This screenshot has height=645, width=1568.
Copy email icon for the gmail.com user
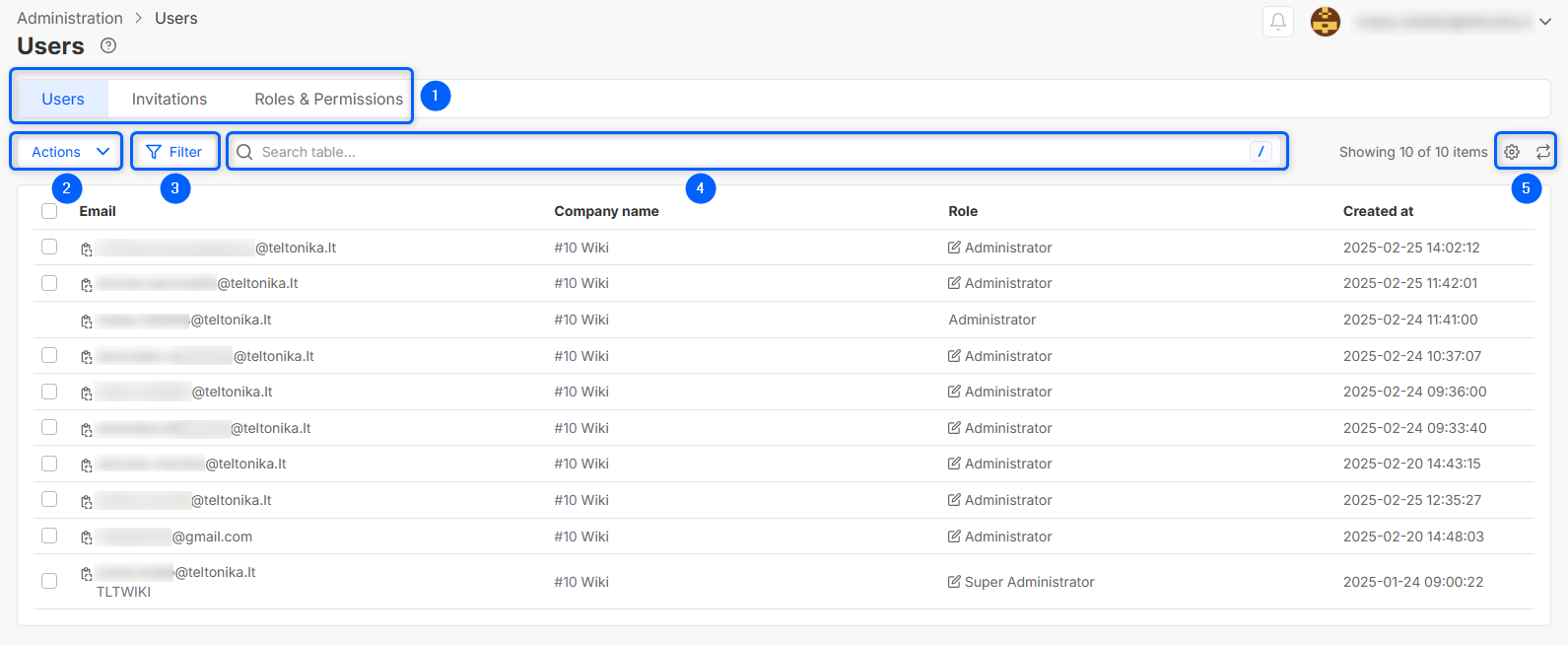(x=87, y=537)
